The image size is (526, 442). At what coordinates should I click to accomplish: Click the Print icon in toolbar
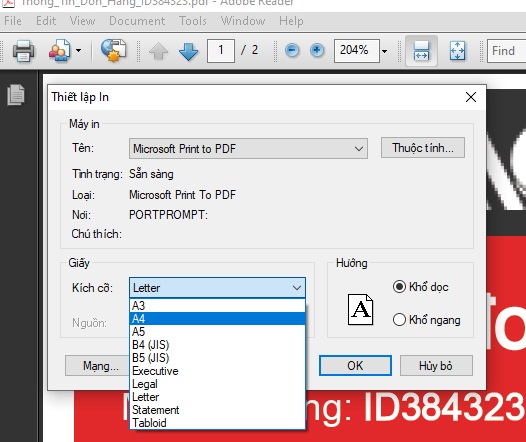pos(23,51)
